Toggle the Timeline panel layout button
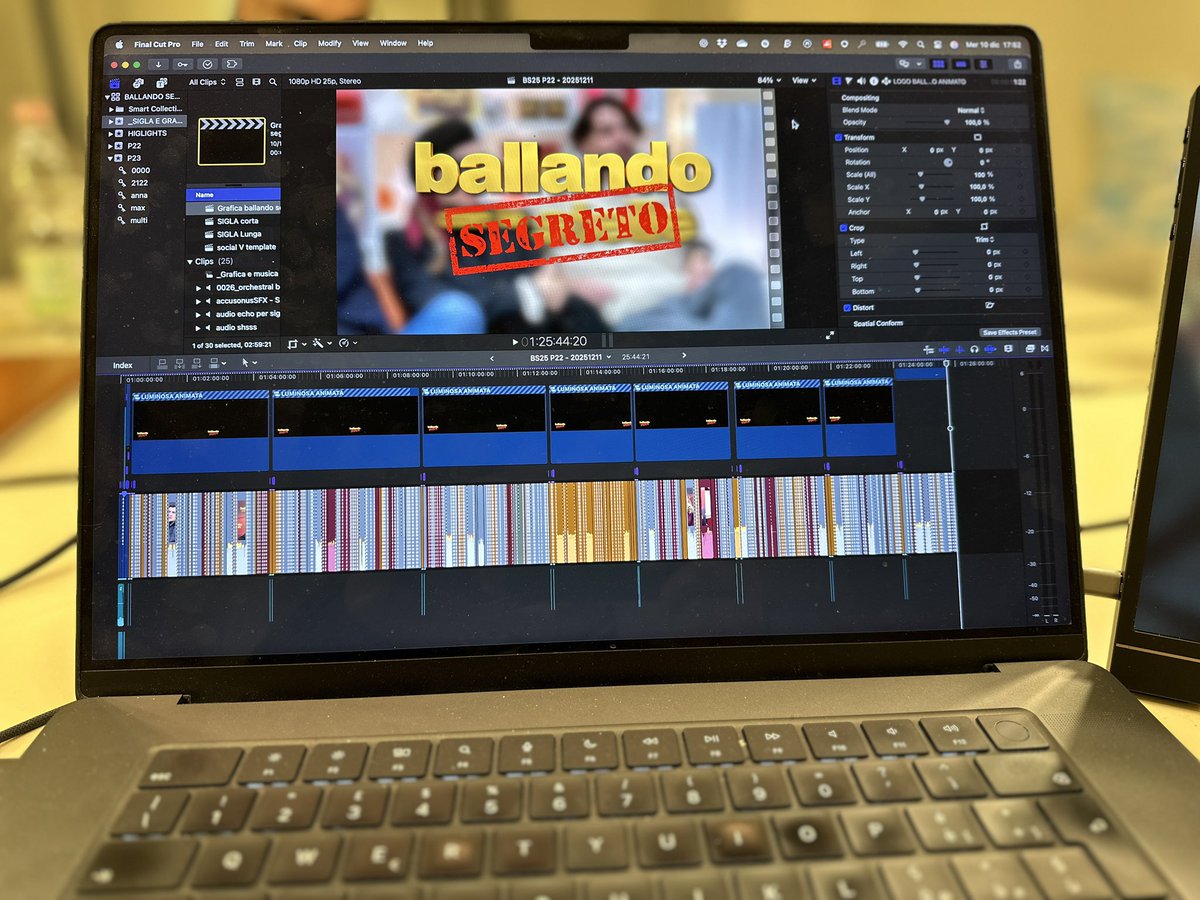This screenshot has width=1200, height=900. 960,63
